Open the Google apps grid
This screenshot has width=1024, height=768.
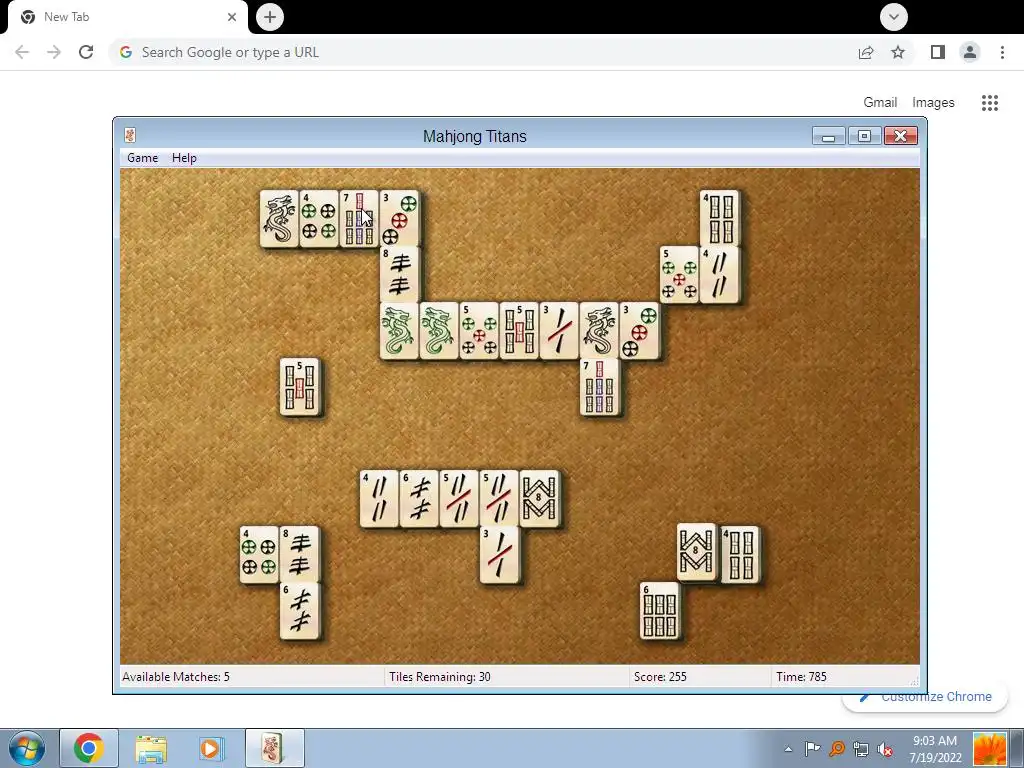(989, 103)
